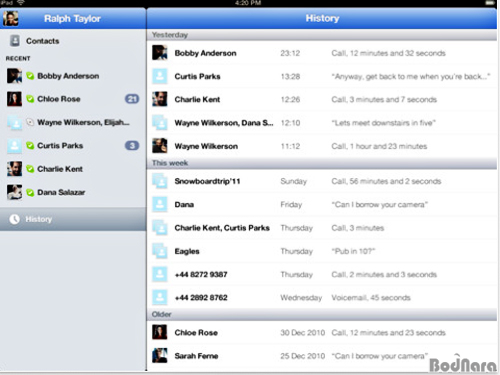The height and width of the screenshot is (375, 500).
Task: Open Sarah Ferne's avatar in Older history
Action: (160, 356)
